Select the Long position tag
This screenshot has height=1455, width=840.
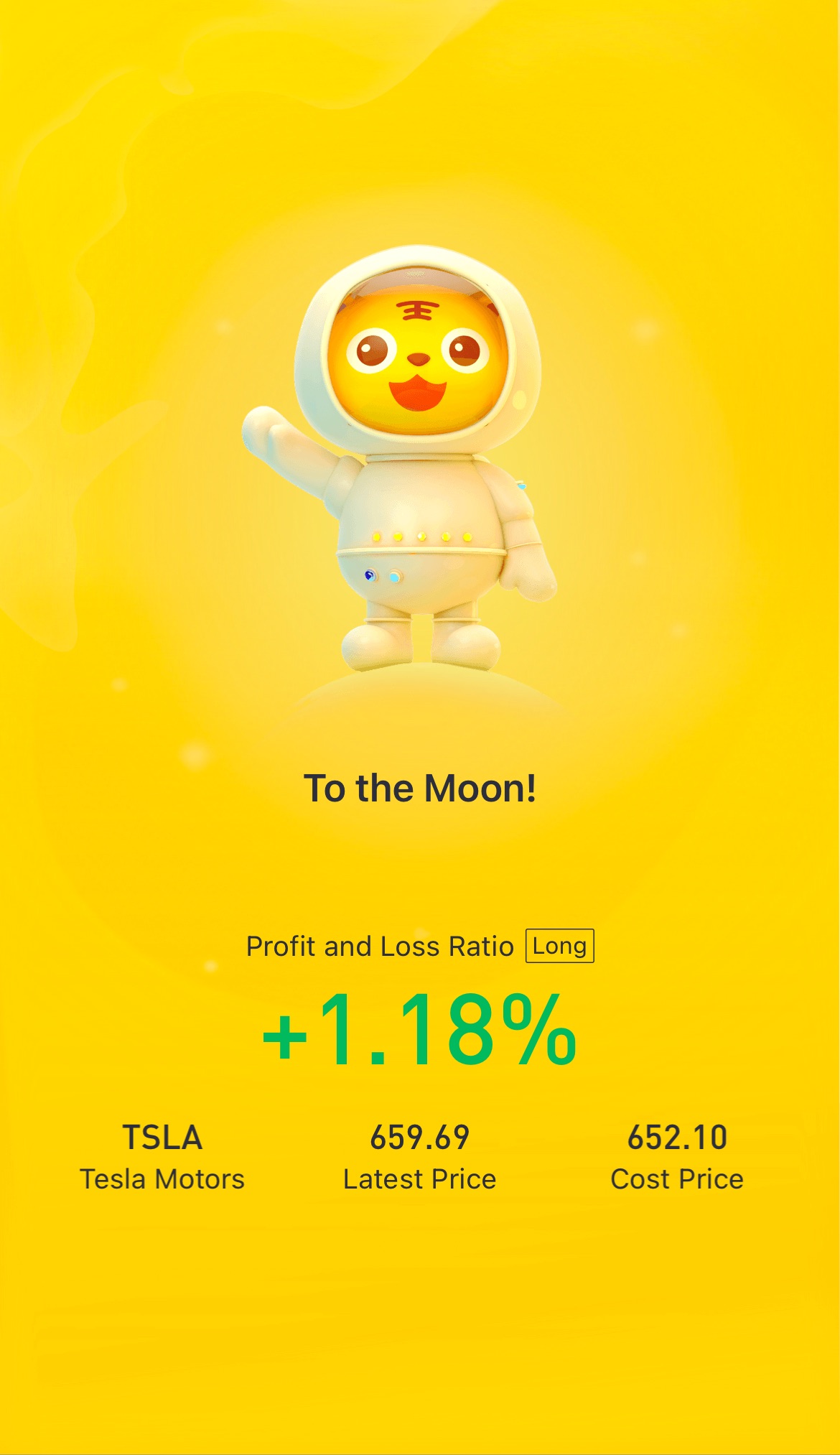pyautogui.click(x=560, y=946)
